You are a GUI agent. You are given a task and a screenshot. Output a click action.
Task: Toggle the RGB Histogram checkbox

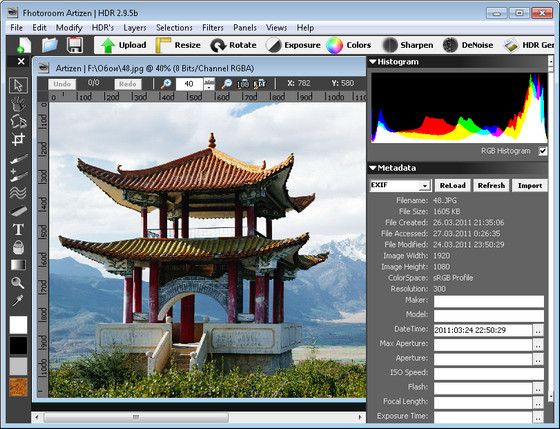tap(542, 151)
